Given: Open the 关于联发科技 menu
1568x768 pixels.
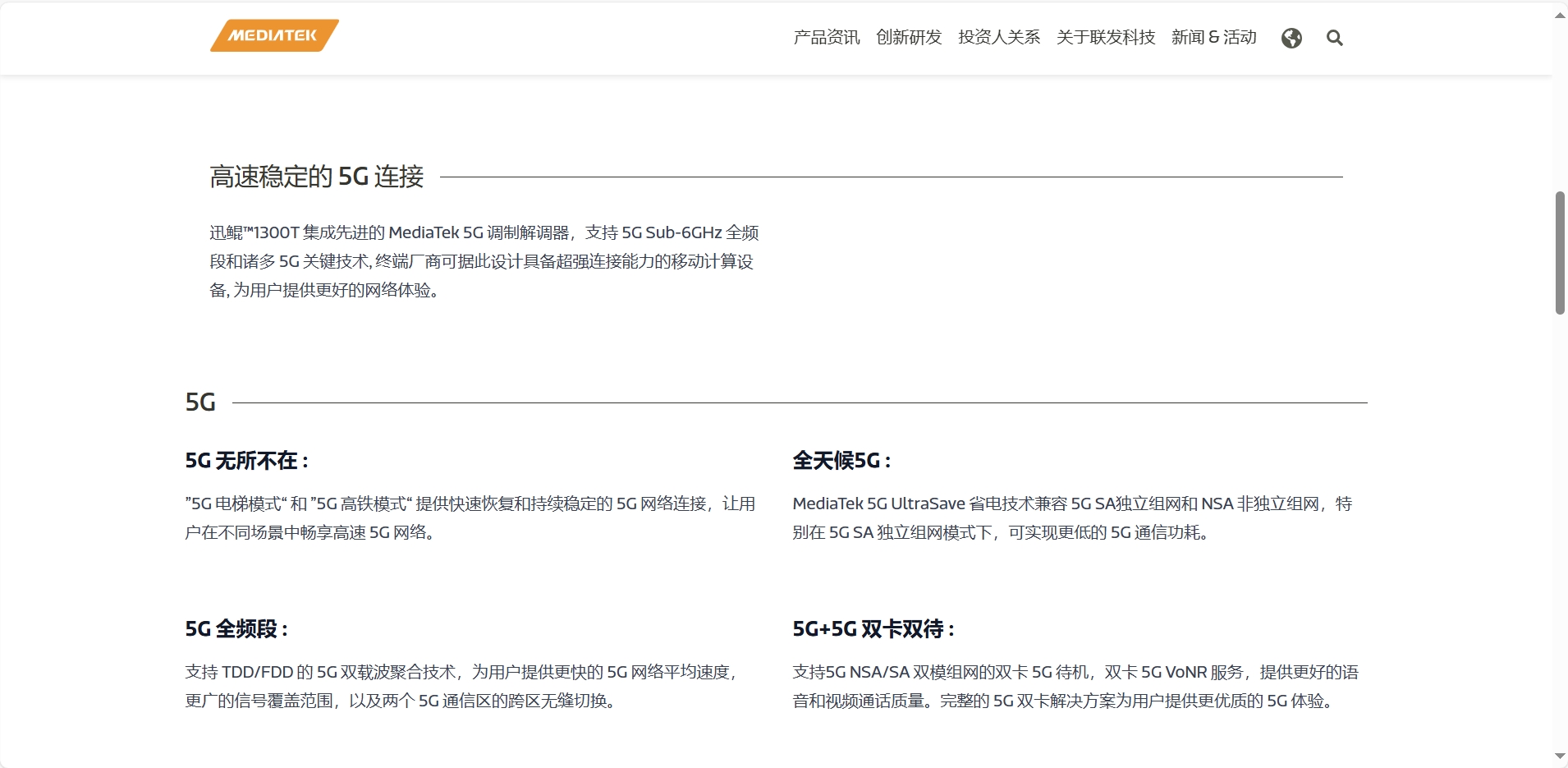Looking at the screenshot, I should 1106,37.
